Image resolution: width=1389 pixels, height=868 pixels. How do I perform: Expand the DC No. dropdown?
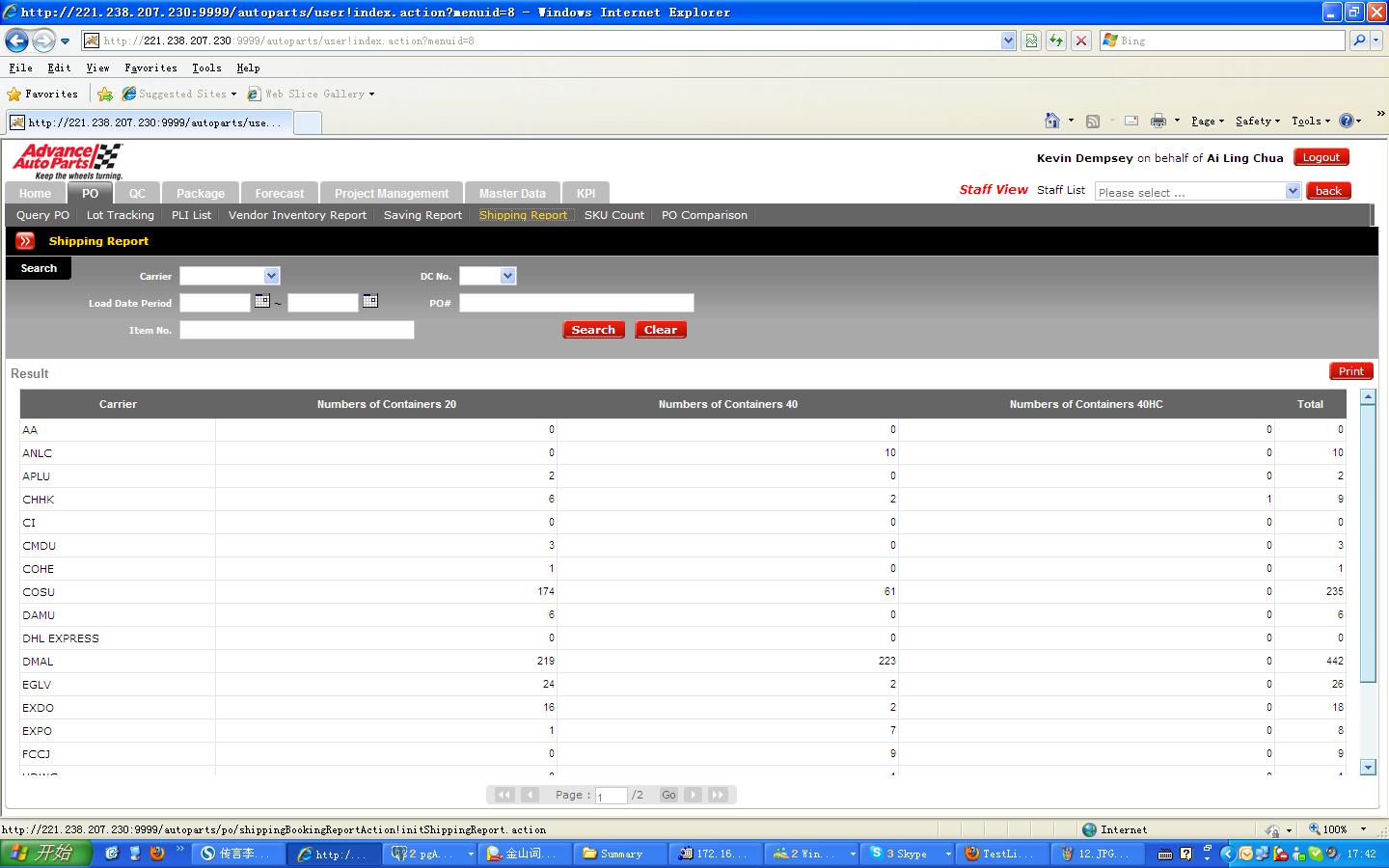click(507, 276)
